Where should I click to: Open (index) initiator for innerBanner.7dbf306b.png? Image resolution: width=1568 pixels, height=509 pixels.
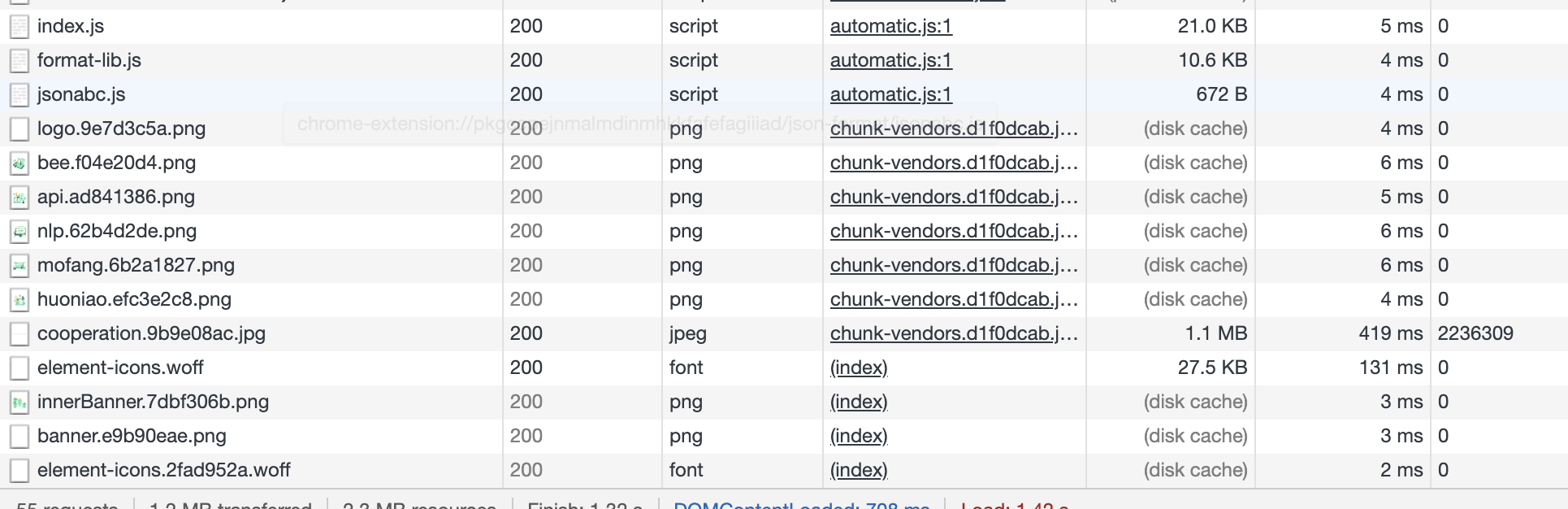859,402
